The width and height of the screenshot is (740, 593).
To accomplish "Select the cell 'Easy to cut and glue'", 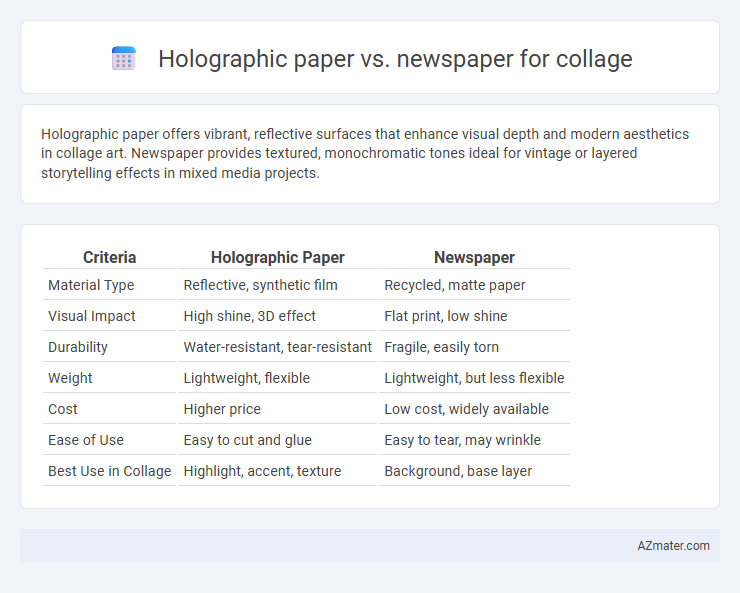I will [248, 440].
